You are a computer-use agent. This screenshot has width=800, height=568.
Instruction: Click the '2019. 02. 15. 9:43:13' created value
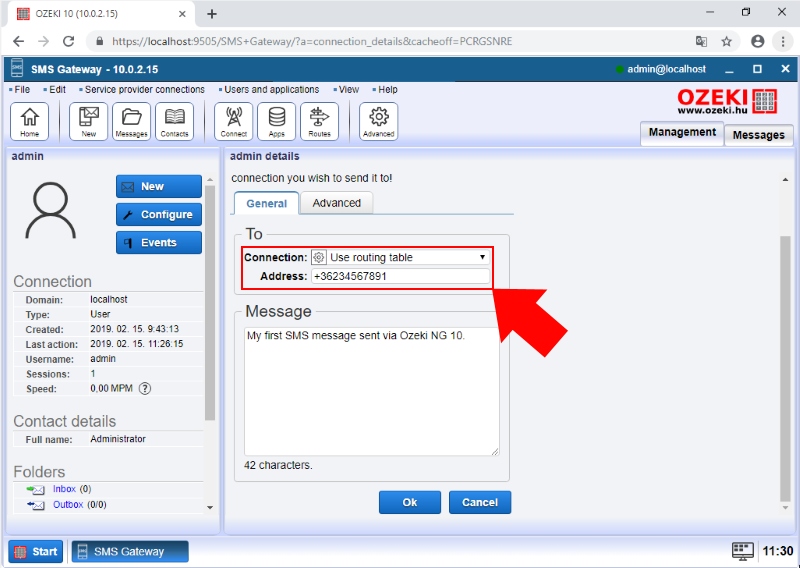pyautogui.click(x=135, y=329)
